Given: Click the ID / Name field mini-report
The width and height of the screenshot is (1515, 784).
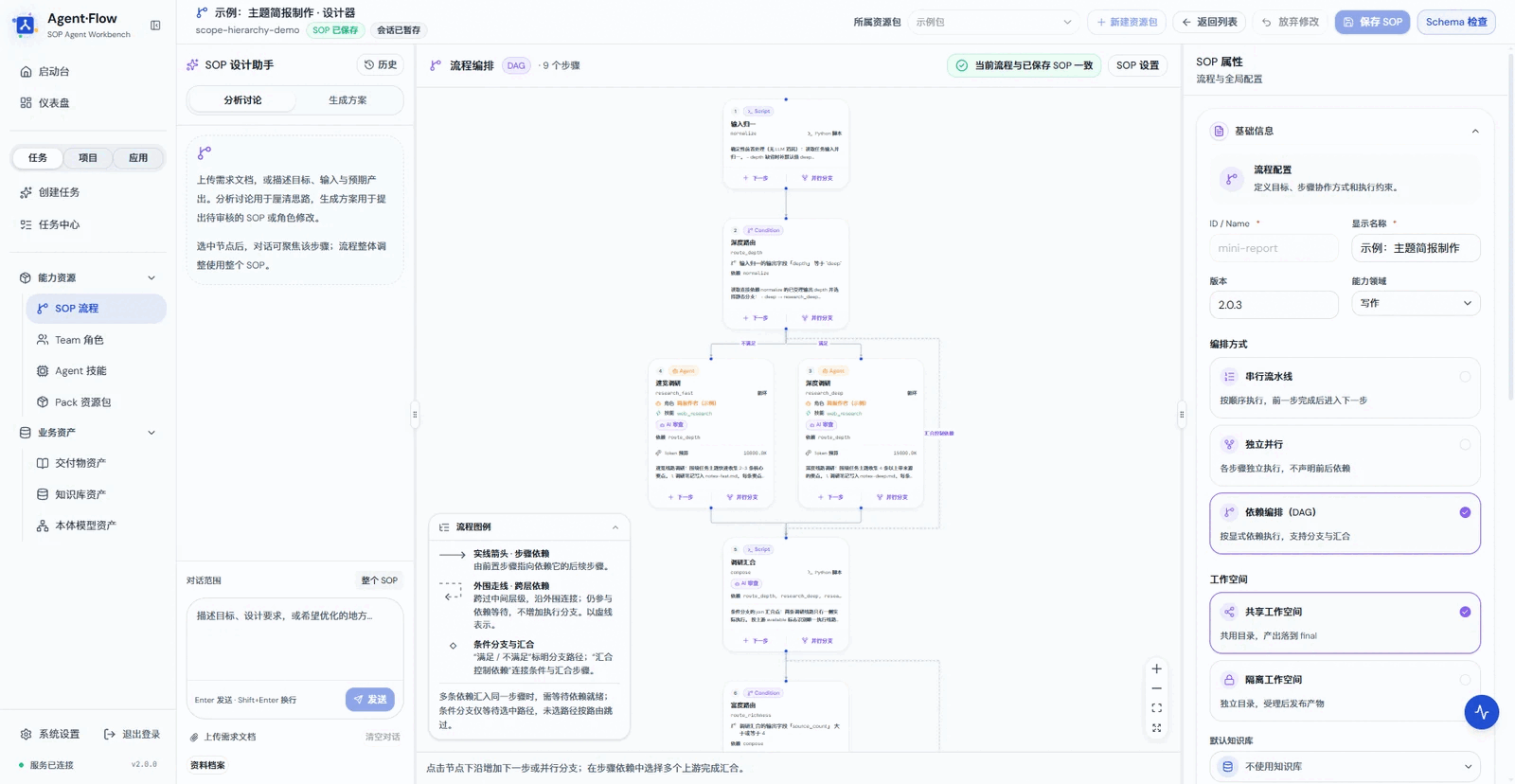Looking at the screenshot, I should [1274, 248].
